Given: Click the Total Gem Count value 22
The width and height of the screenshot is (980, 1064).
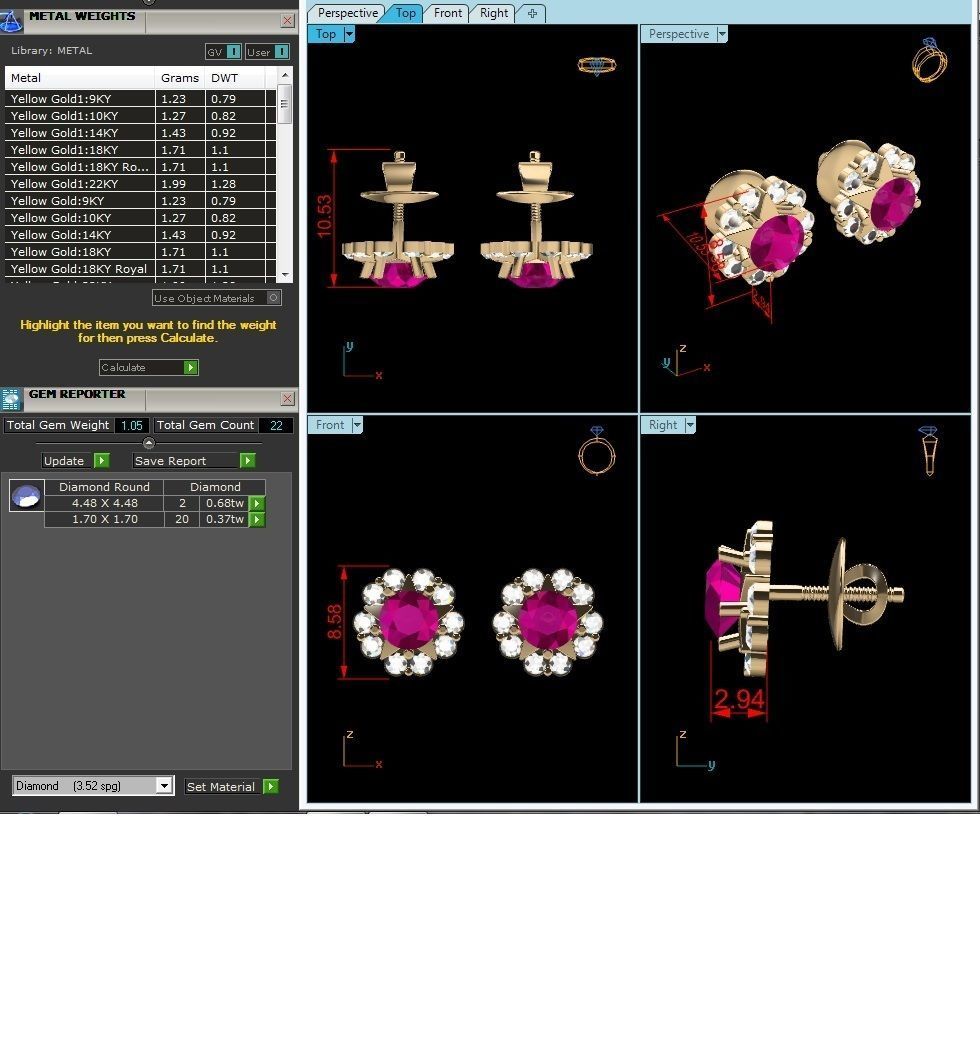Looking at the screenshot, I should pos(276,425).
